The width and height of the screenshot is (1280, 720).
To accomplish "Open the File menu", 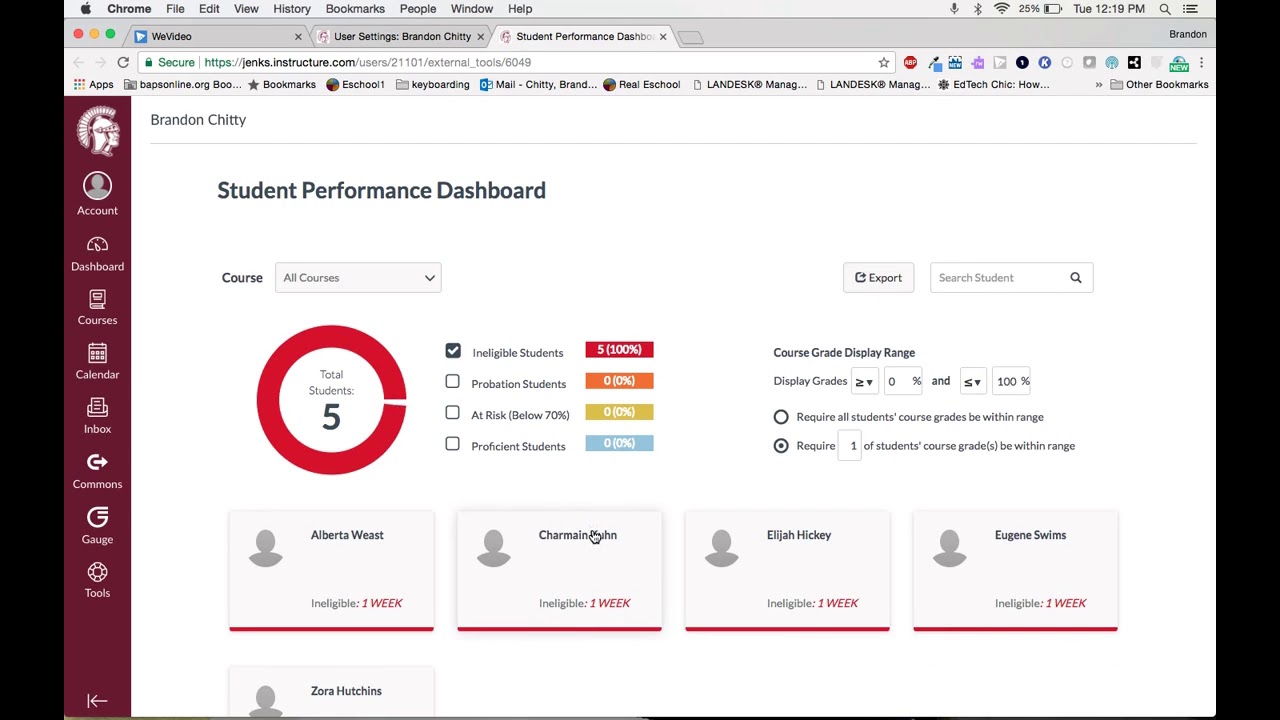I will coord(175,9).
